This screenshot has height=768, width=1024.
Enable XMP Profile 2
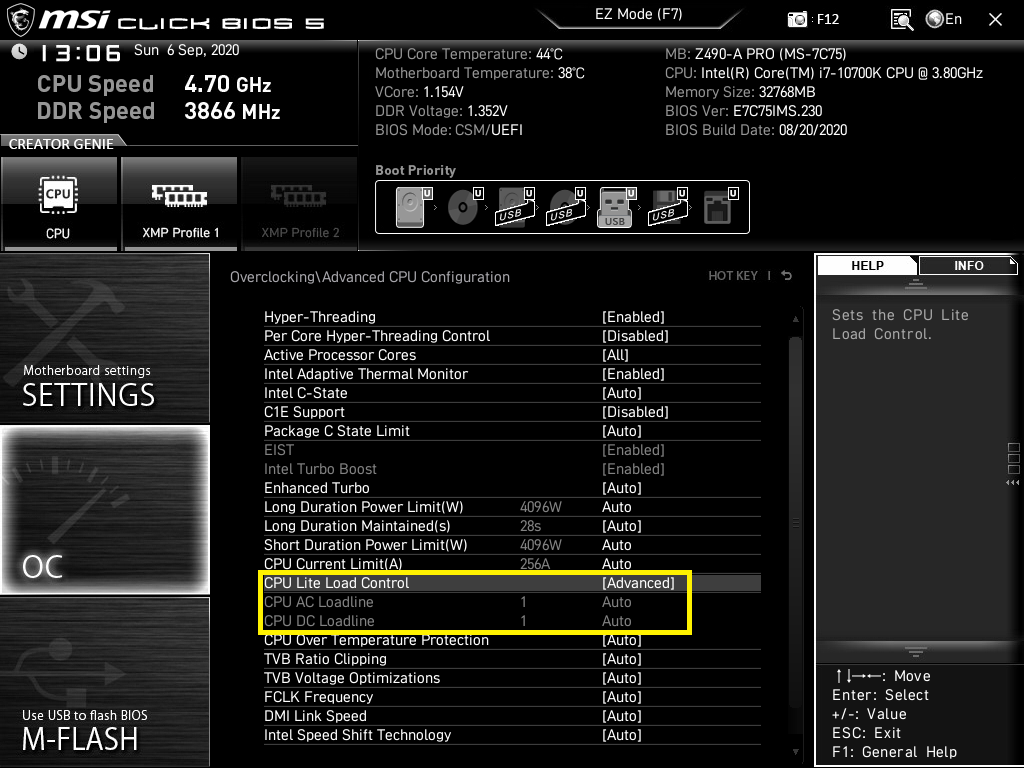(x=300, y=204)
